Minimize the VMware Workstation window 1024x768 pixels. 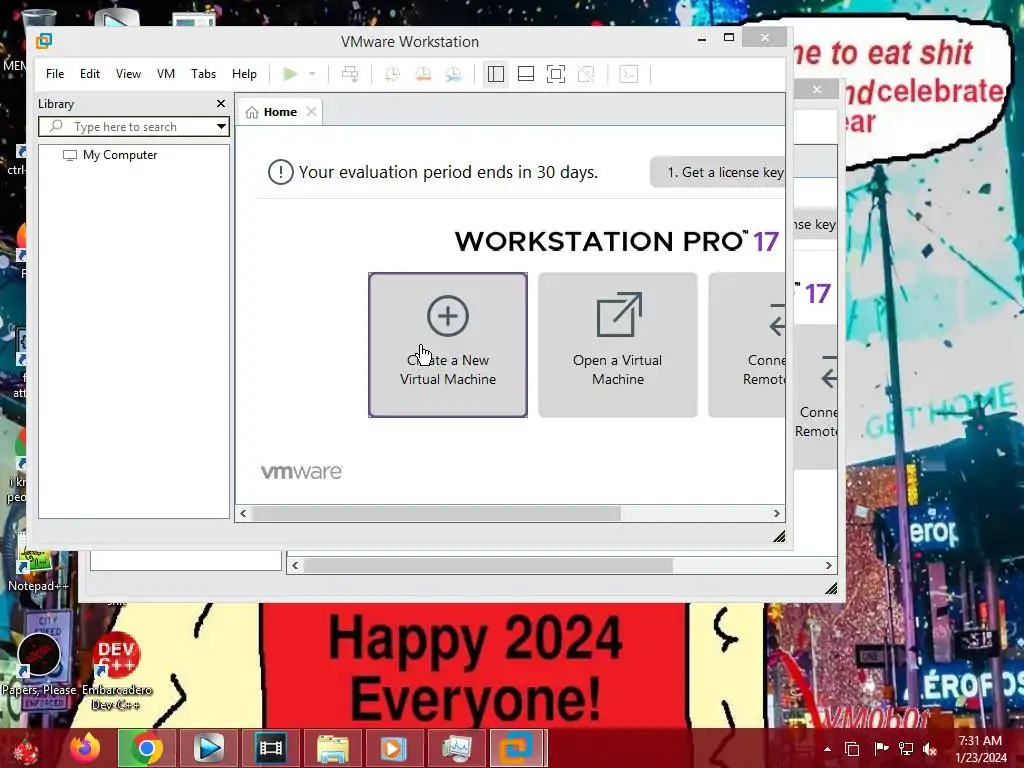pyautogui.click(x=702, y=39)
